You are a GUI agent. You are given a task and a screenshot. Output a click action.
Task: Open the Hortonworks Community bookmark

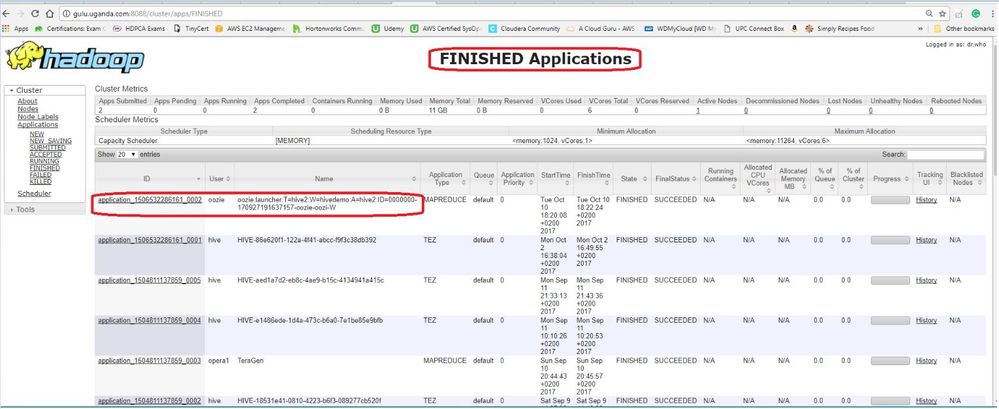tap(327, 29)
